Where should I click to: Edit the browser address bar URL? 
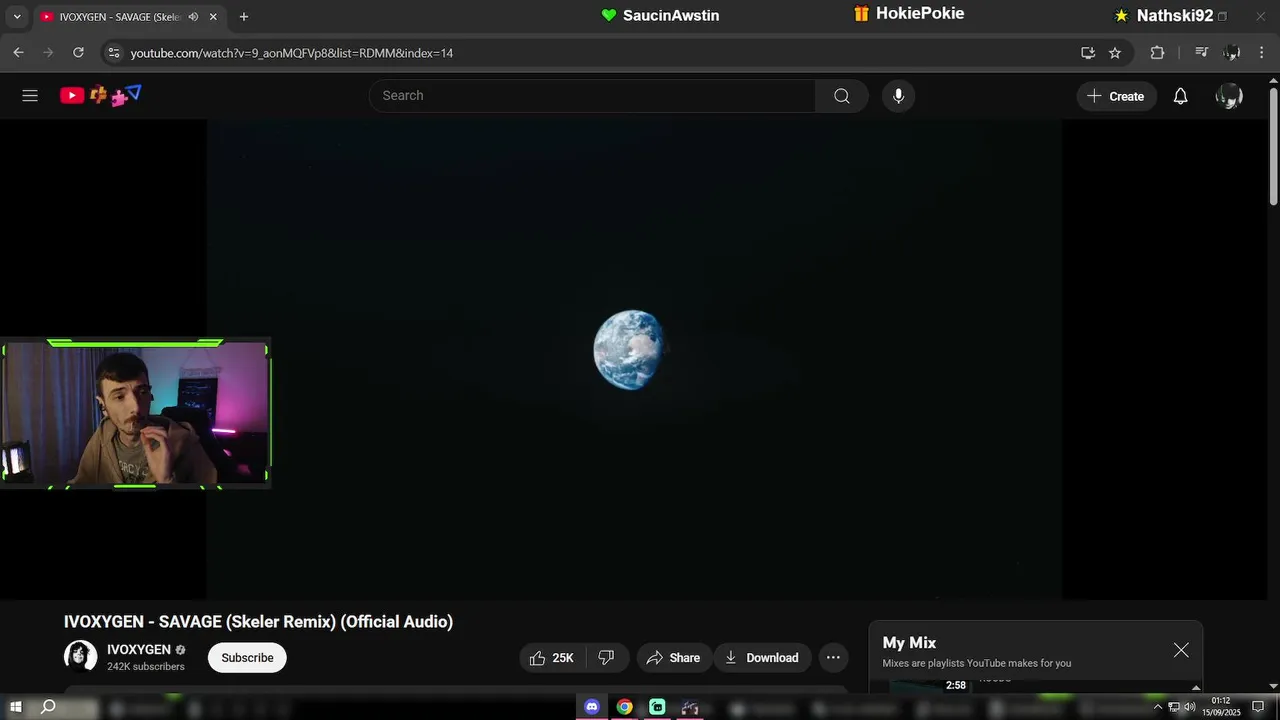point(600,53)
